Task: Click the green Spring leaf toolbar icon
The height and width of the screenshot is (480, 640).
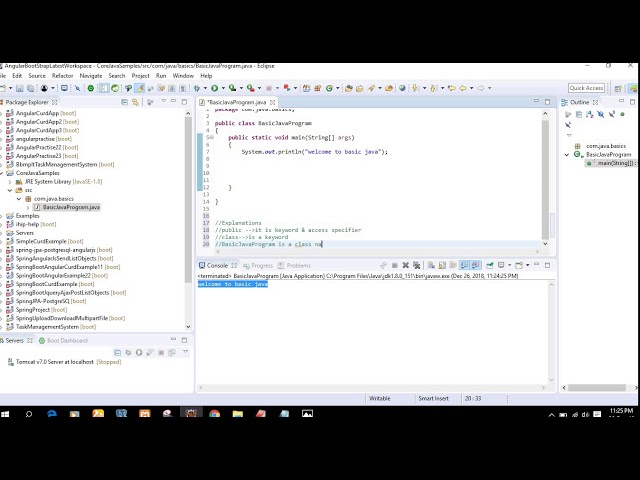Action: (x=115, y=88)
